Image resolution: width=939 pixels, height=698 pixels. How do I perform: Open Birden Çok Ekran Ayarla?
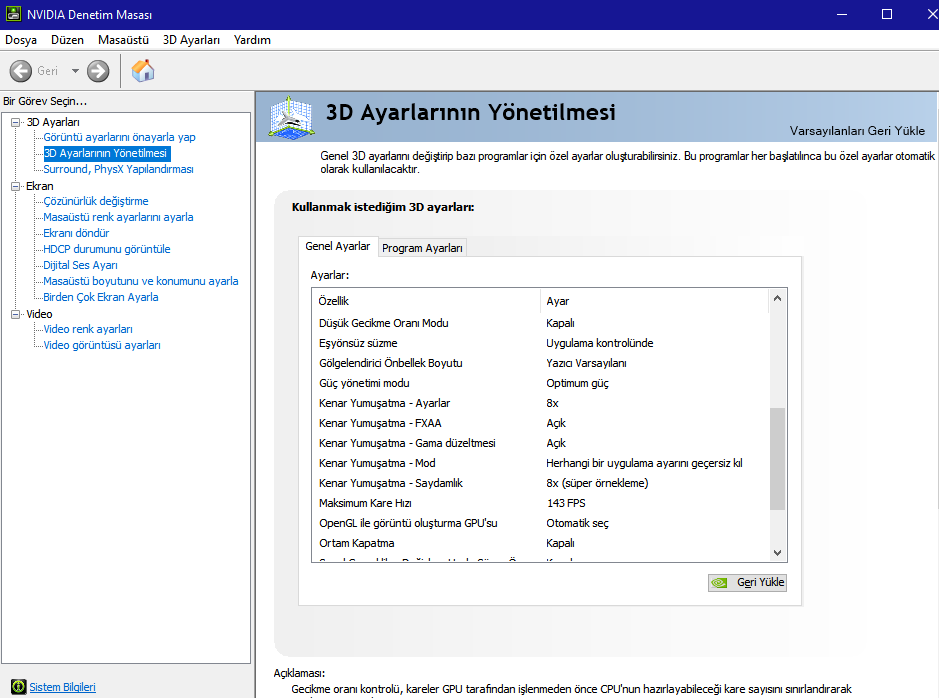click(x=101, y=297)
